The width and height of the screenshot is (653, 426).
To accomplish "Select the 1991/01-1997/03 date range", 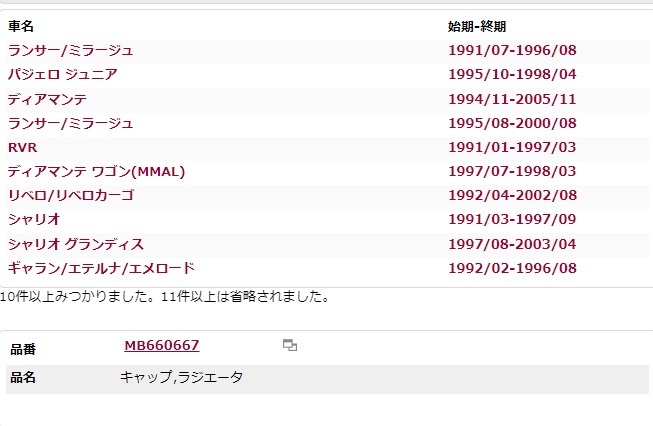I will (x=513, y=147).
